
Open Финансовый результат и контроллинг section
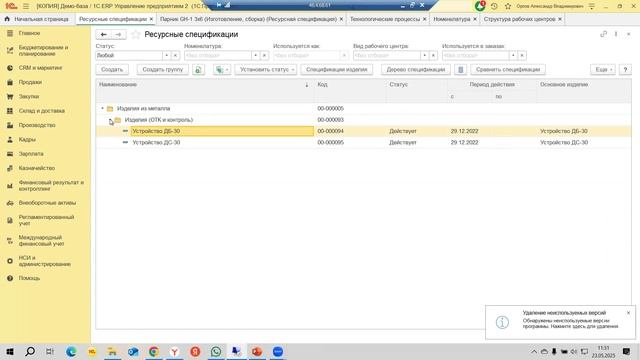coord(51,186)
